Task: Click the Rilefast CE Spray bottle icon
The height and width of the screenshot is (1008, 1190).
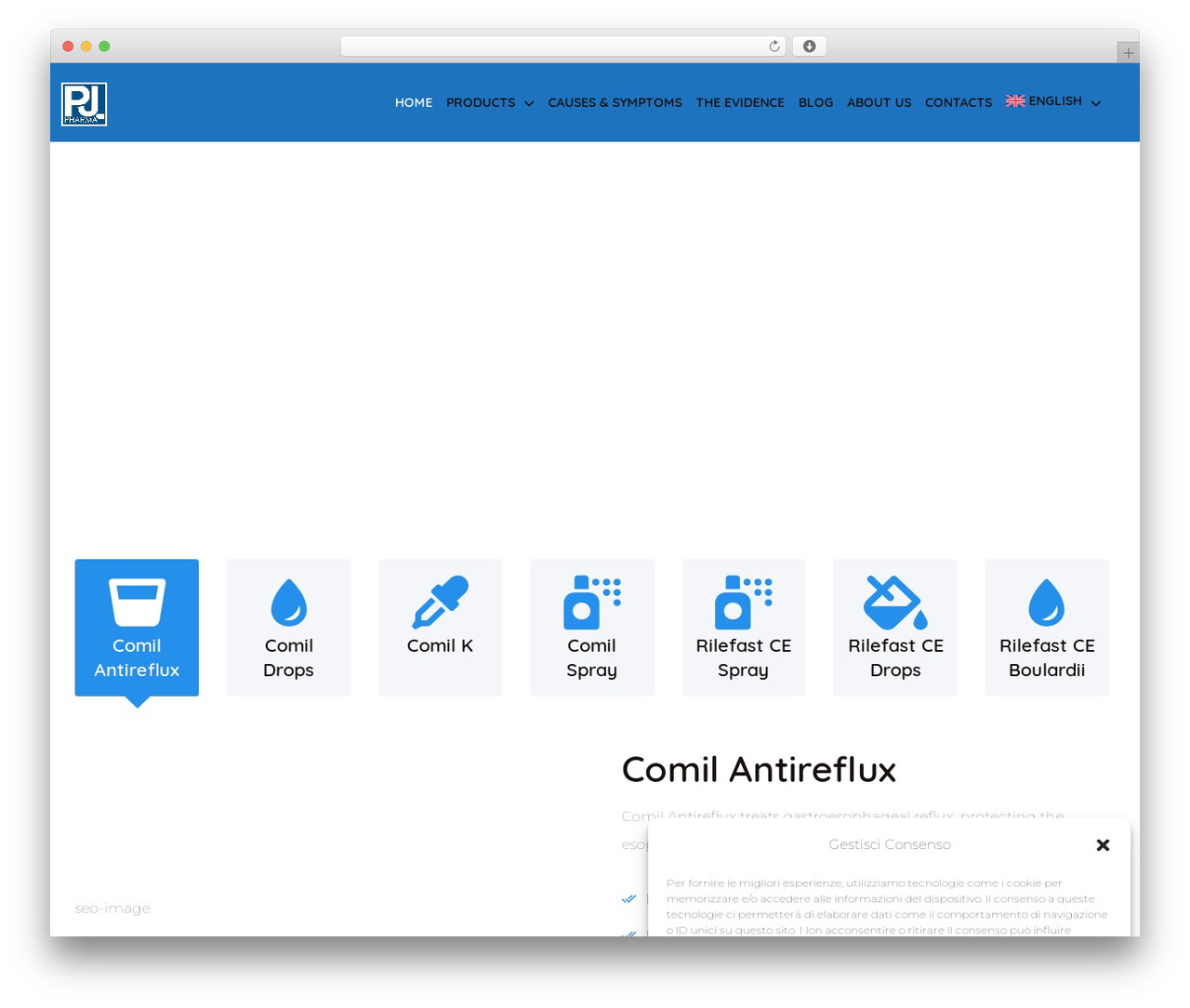Action: tap(744, 603)
